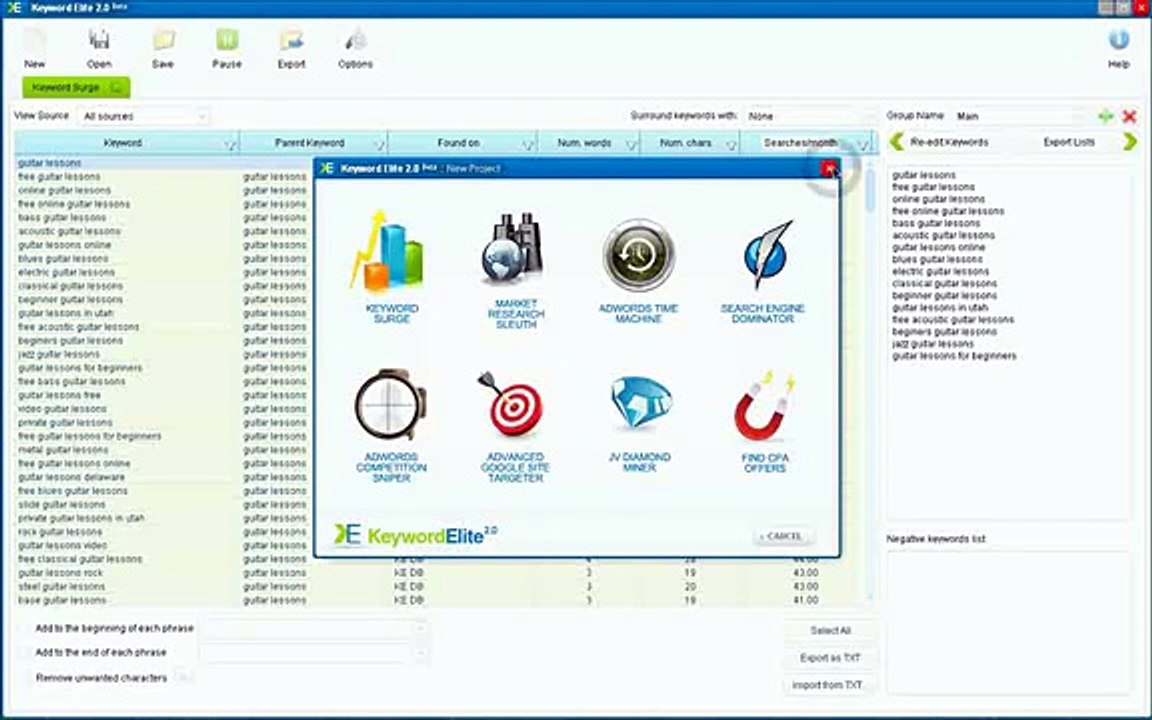
Task: Open the Searches/month column filter arrow
Action: 863,144
